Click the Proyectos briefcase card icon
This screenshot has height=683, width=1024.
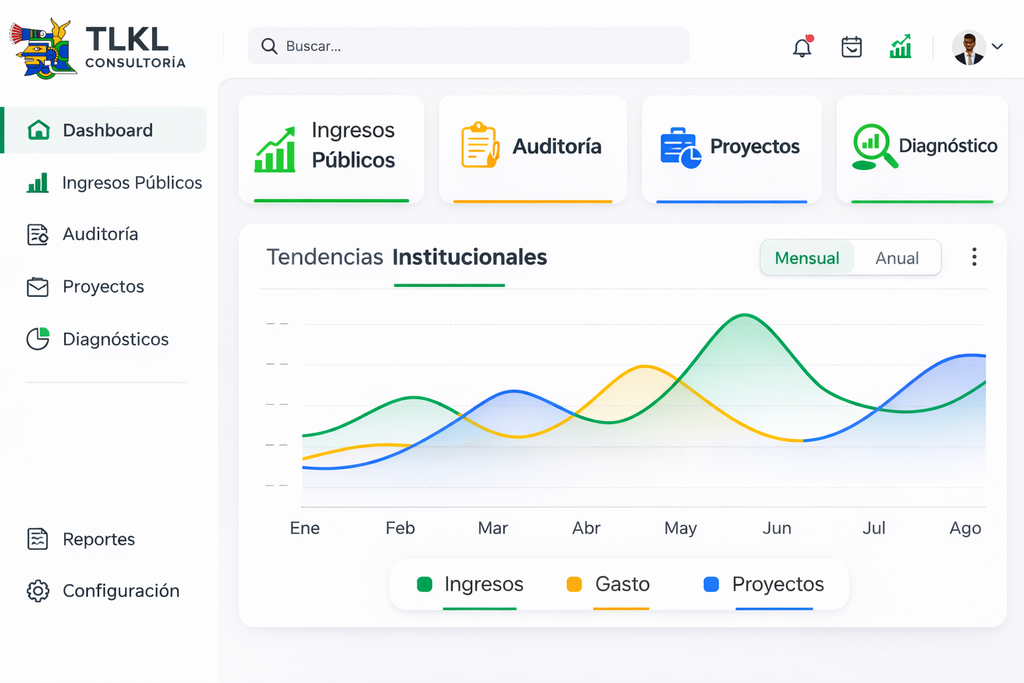coord(680,147)
